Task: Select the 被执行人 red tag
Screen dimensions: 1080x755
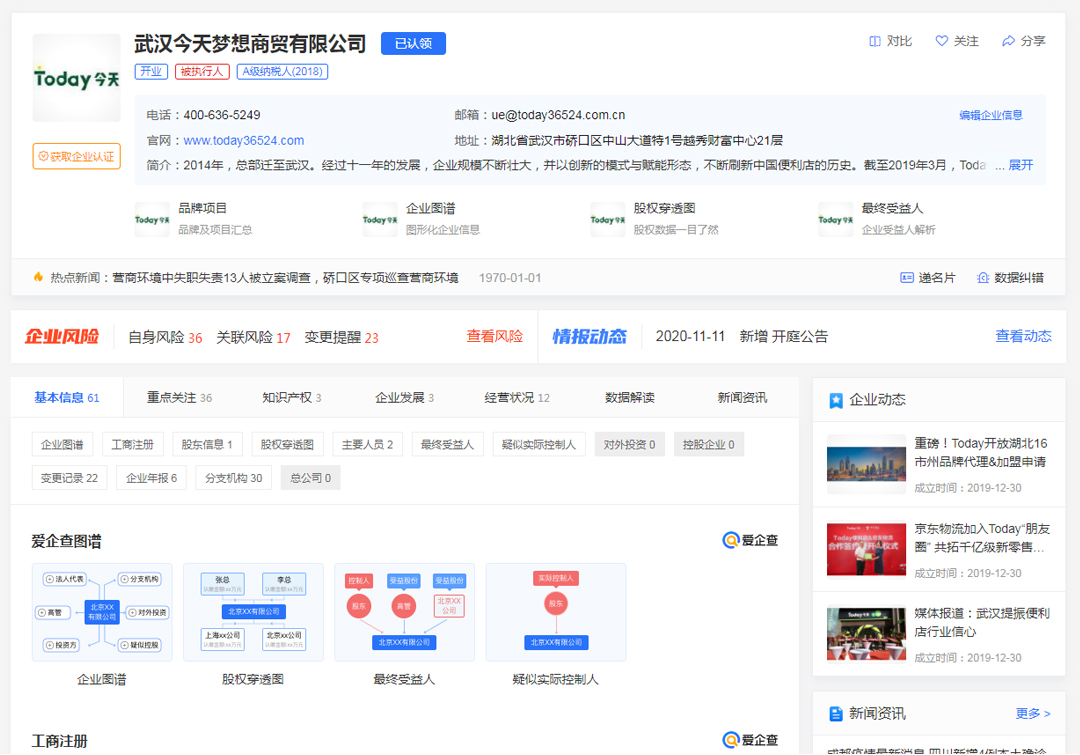Action: tap(202, 72)
